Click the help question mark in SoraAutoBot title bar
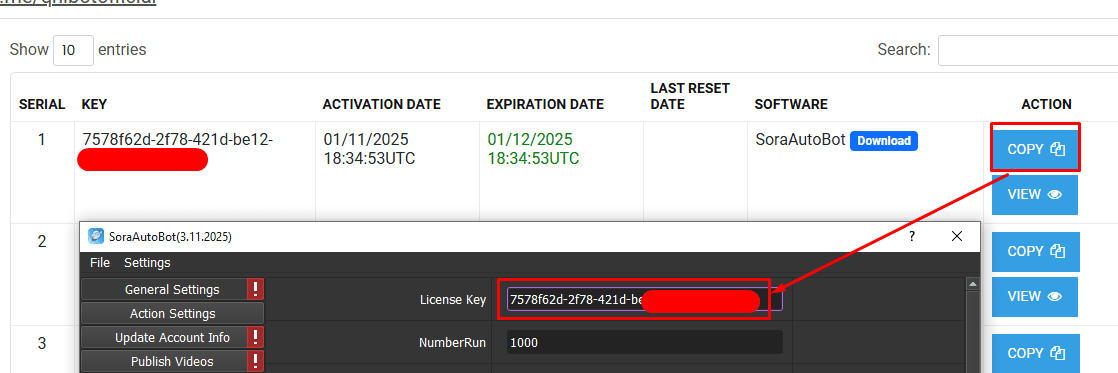The image size is (1118, 373). point(912,237)
